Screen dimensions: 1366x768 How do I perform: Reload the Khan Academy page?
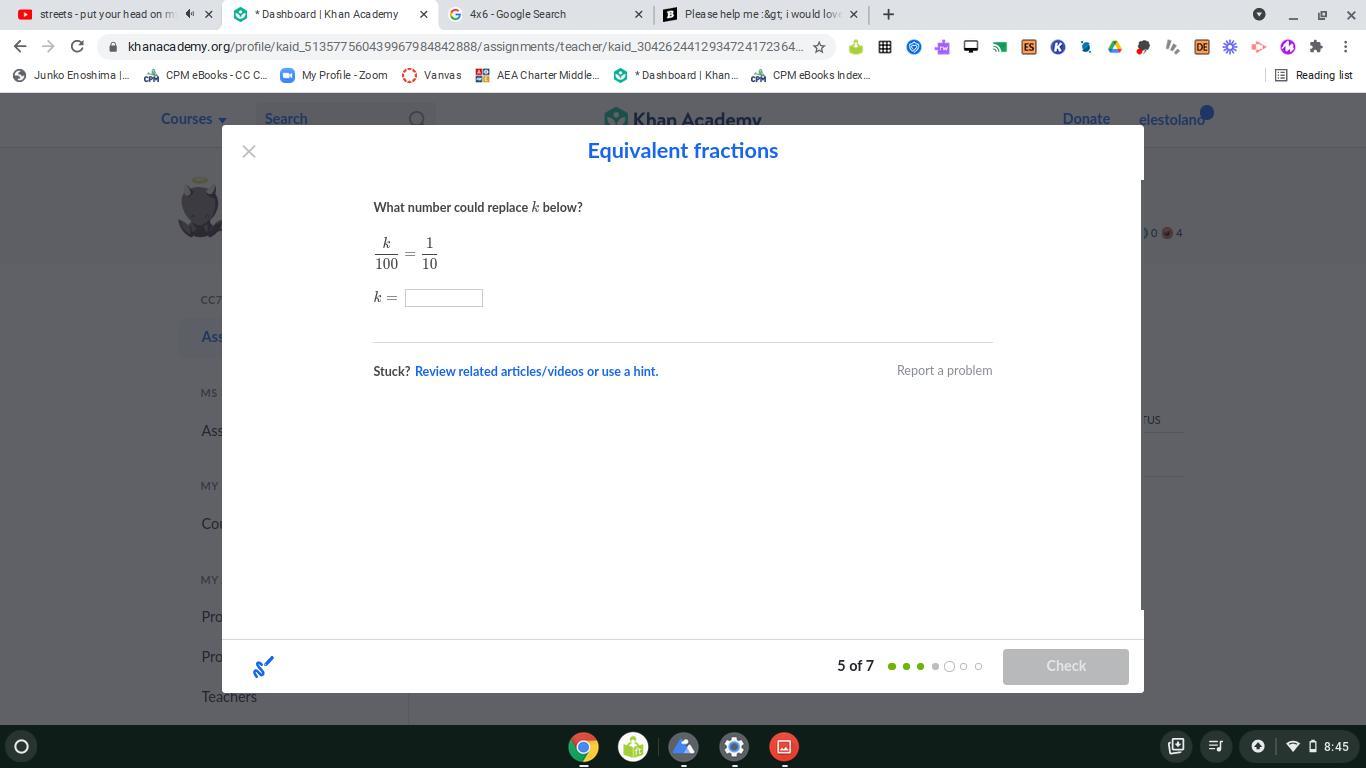[77, 46]
